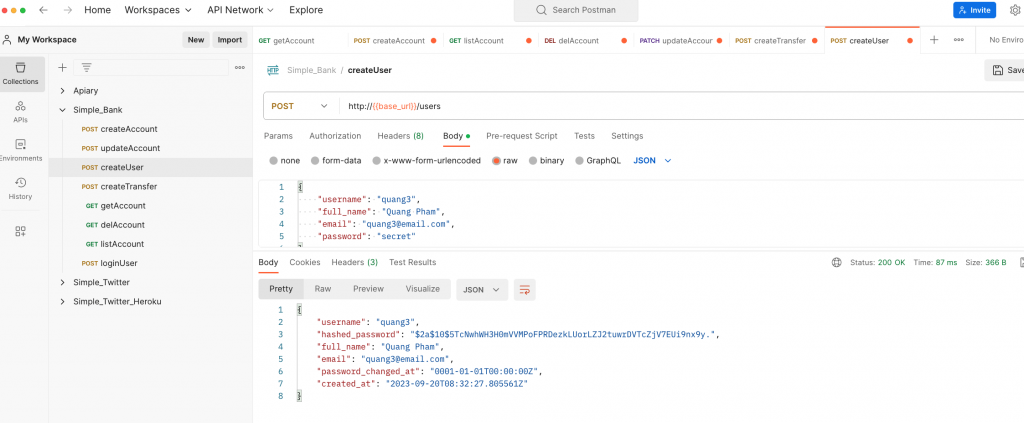Viewport: 1024px width, 423px height.
Task: Click the settings gear icon
Action: [x=1015, y=10]
